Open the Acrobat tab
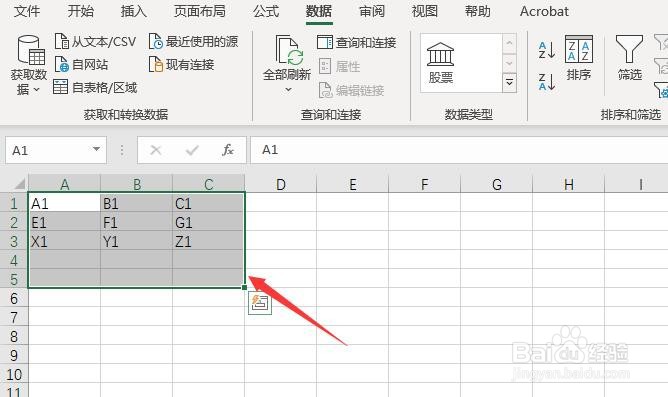 click(544, 11)
